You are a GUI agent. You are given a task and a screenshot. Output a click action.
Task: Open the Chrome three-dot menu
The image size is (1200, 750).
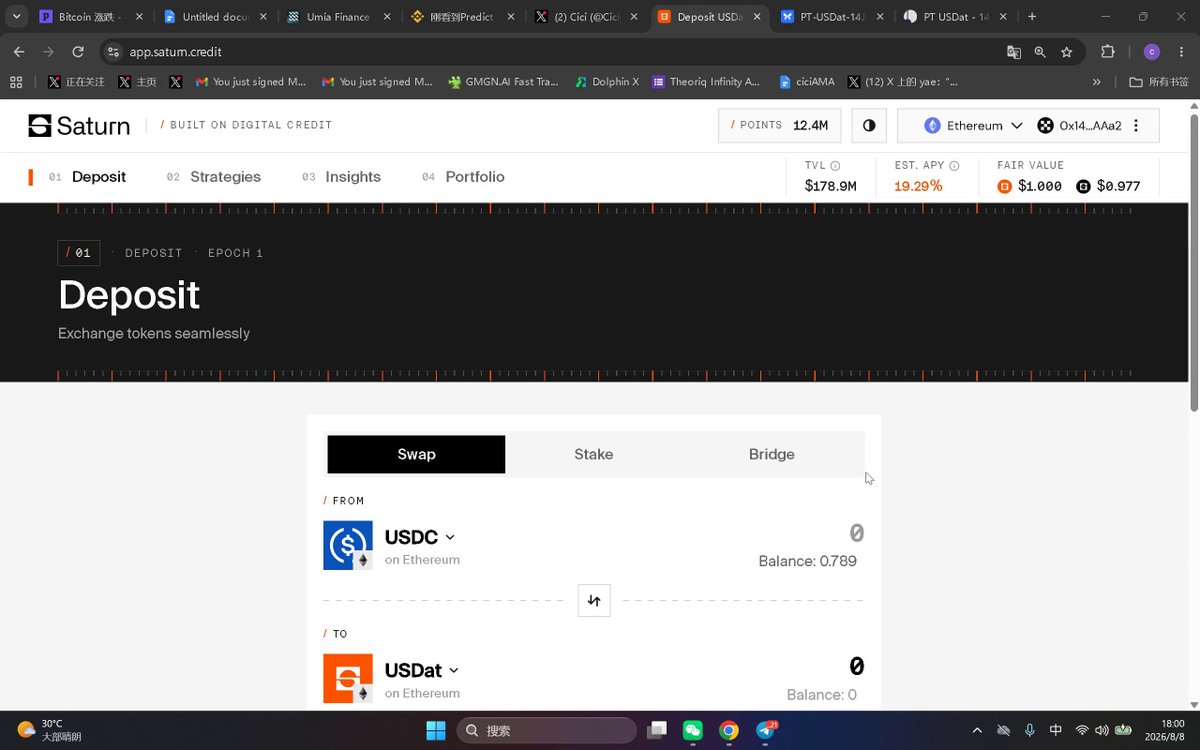[x=1181, y=52]
